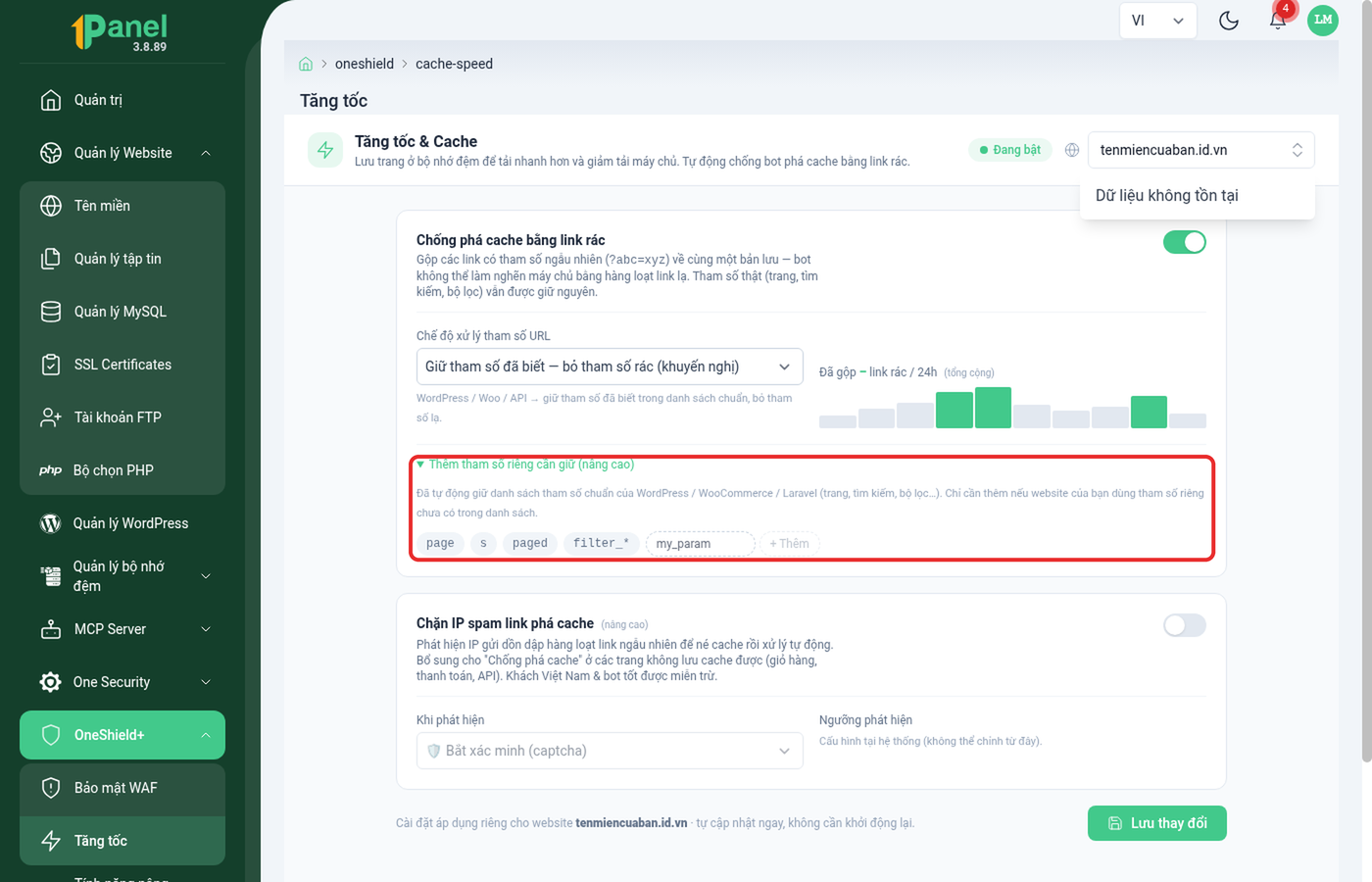This screenshot has height=882, width=1372.
Task: Open Quản lý tập tin page
Action: click(122, 259)
